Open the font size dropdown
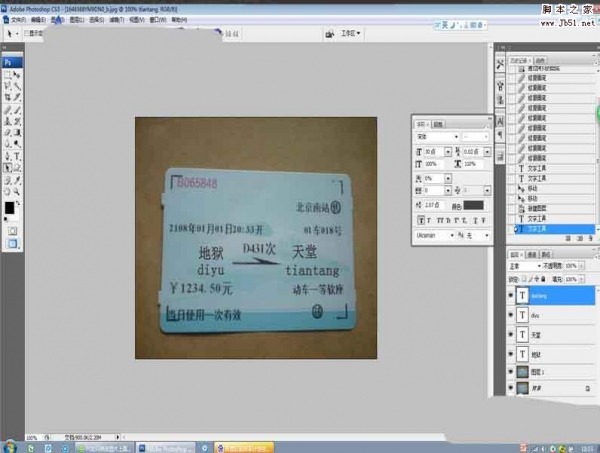 [448, 152]
